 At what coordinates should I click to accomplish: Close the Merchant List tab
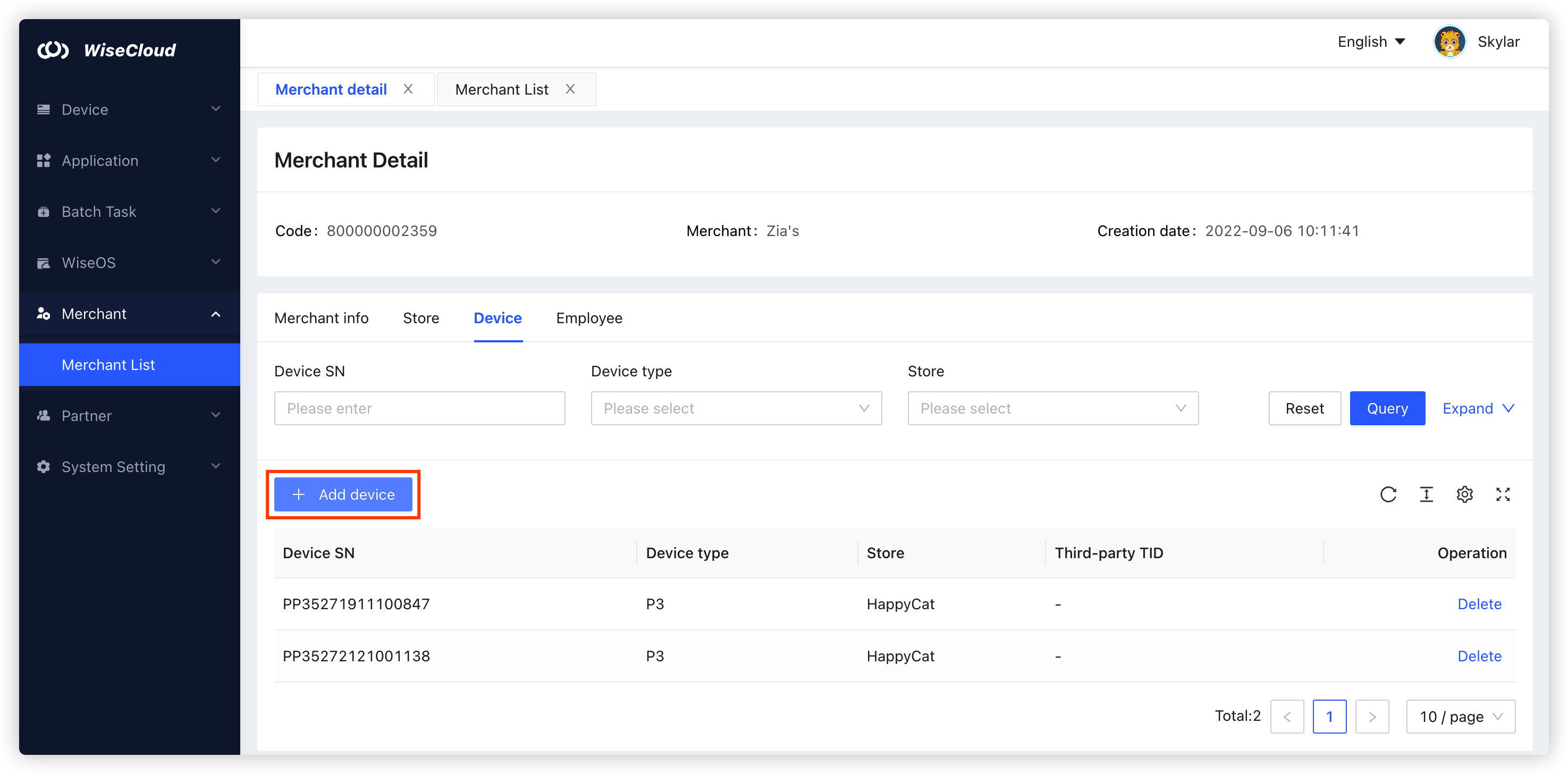pyautogui.click(x=570, y=89)
